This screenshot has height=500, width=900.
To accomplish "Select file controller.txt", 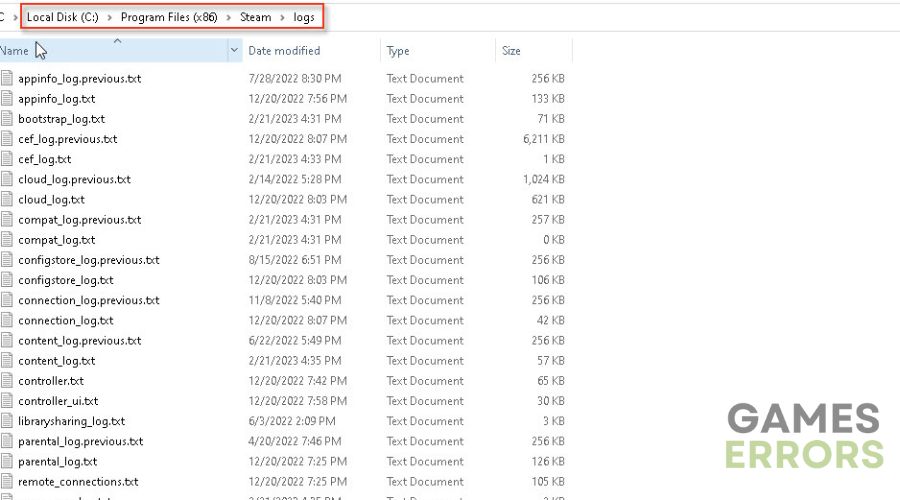I will [x=51, y=381].
